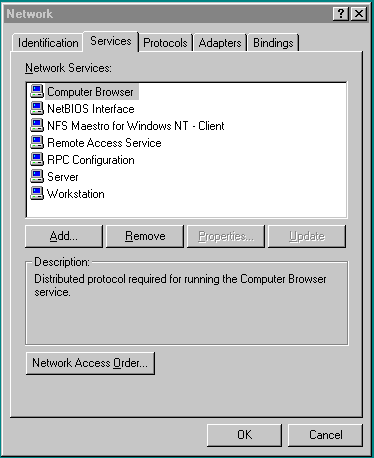Click the RPC Configuration icon
374x458 pixels.
pyautogui.click(x=37, y=159)
